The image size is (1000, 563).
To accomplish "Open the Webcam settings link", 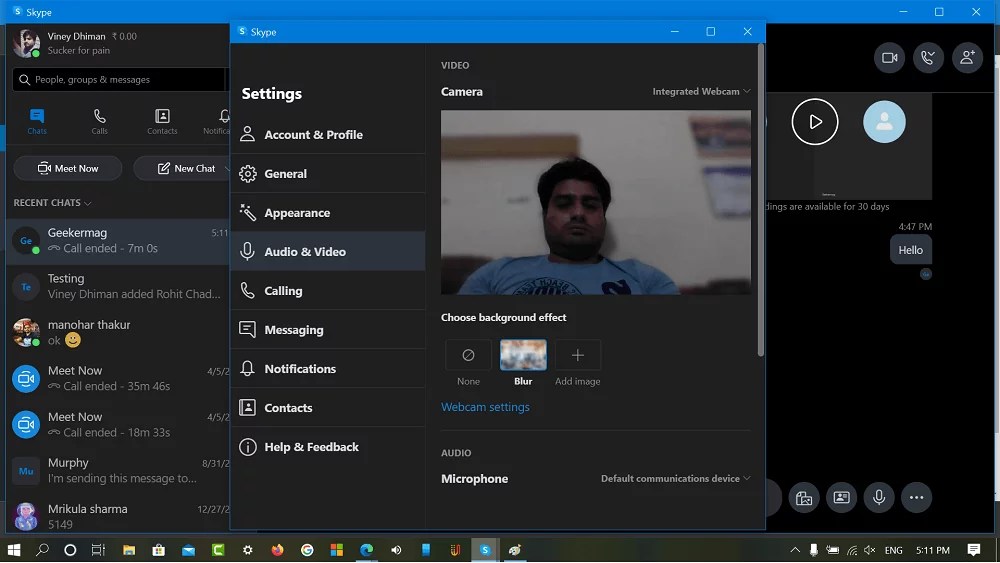I will coord(485,407).
